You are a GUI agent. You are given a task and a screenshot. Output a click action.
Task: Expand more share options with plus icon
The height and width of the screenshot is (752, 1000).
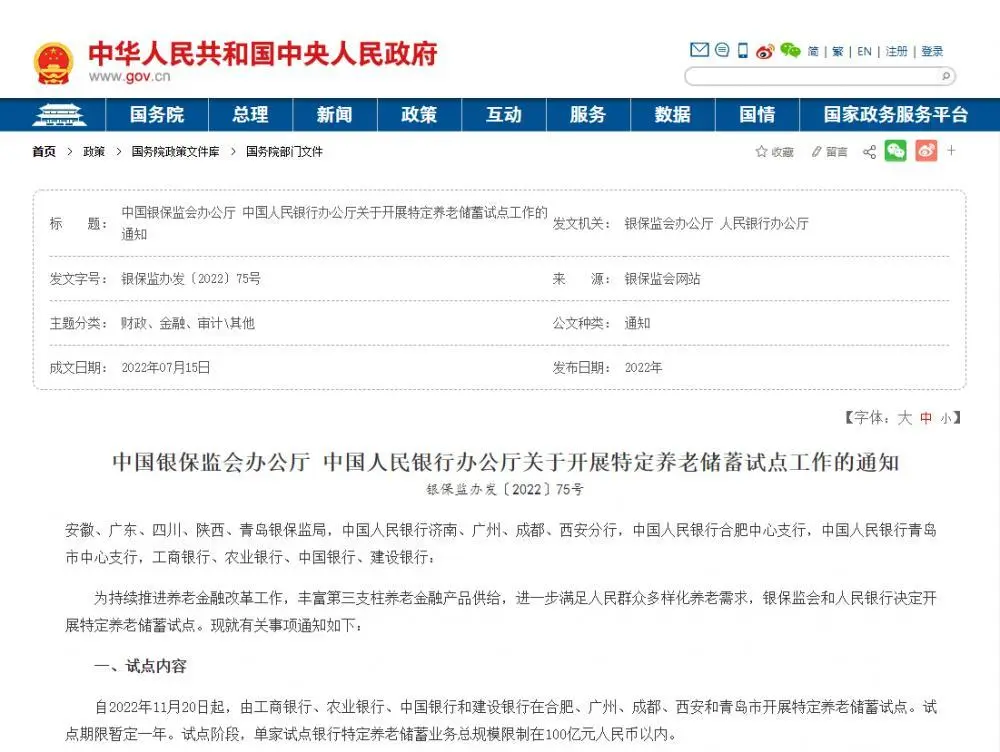(952, 151)
